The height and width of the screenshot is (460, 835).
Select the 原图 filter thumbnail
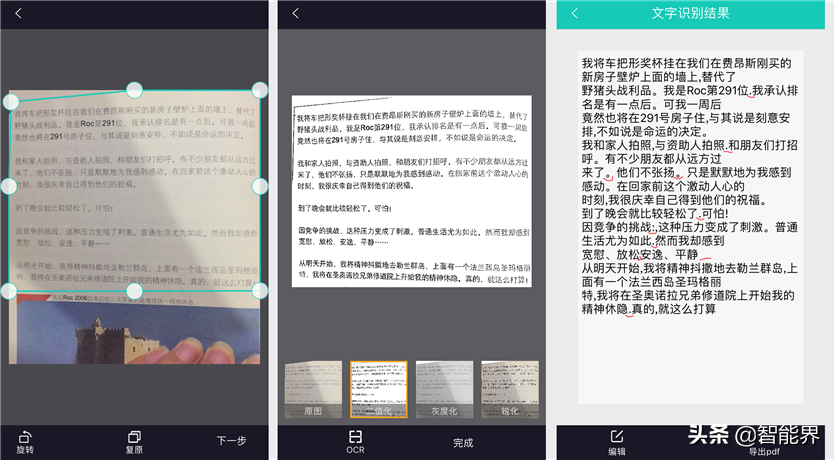point(313,389)
